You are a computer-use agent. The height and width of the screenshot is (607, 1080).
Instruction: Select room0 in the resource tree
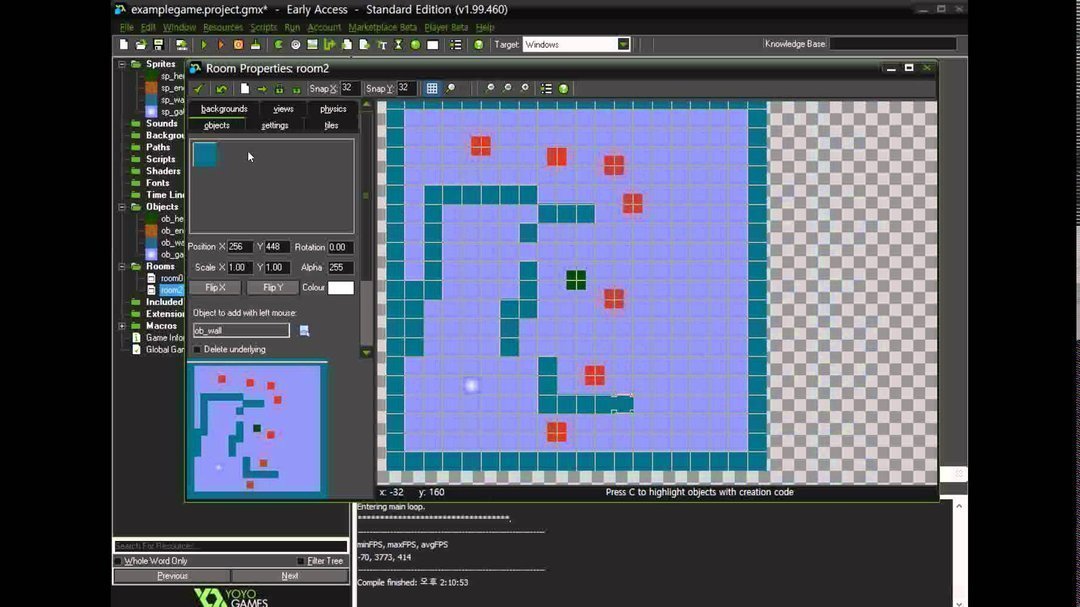(x=172, y=278)
